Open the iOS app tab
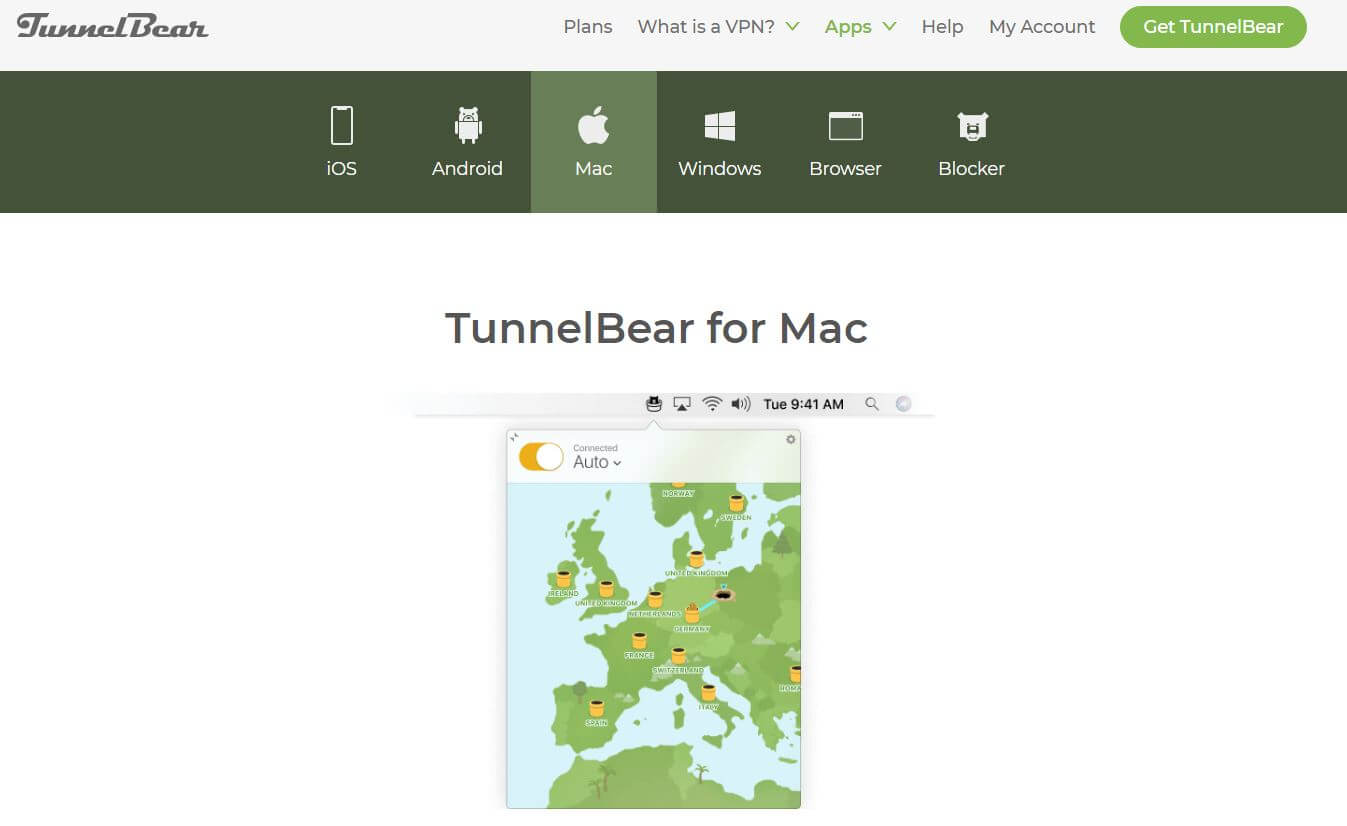 click(x=341, y=142)
